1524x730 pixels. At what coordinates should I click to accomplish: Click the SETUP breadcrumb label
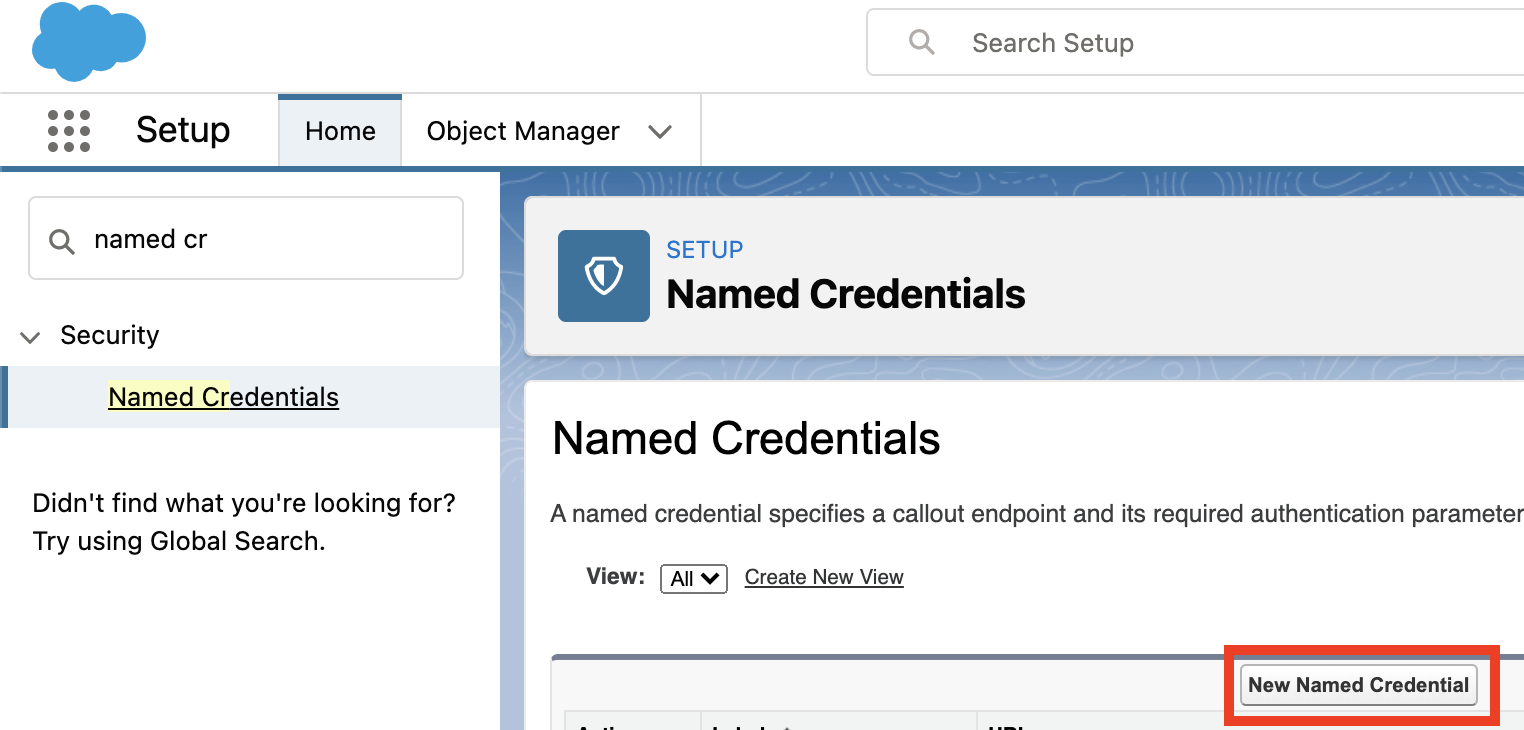(705, 250)
